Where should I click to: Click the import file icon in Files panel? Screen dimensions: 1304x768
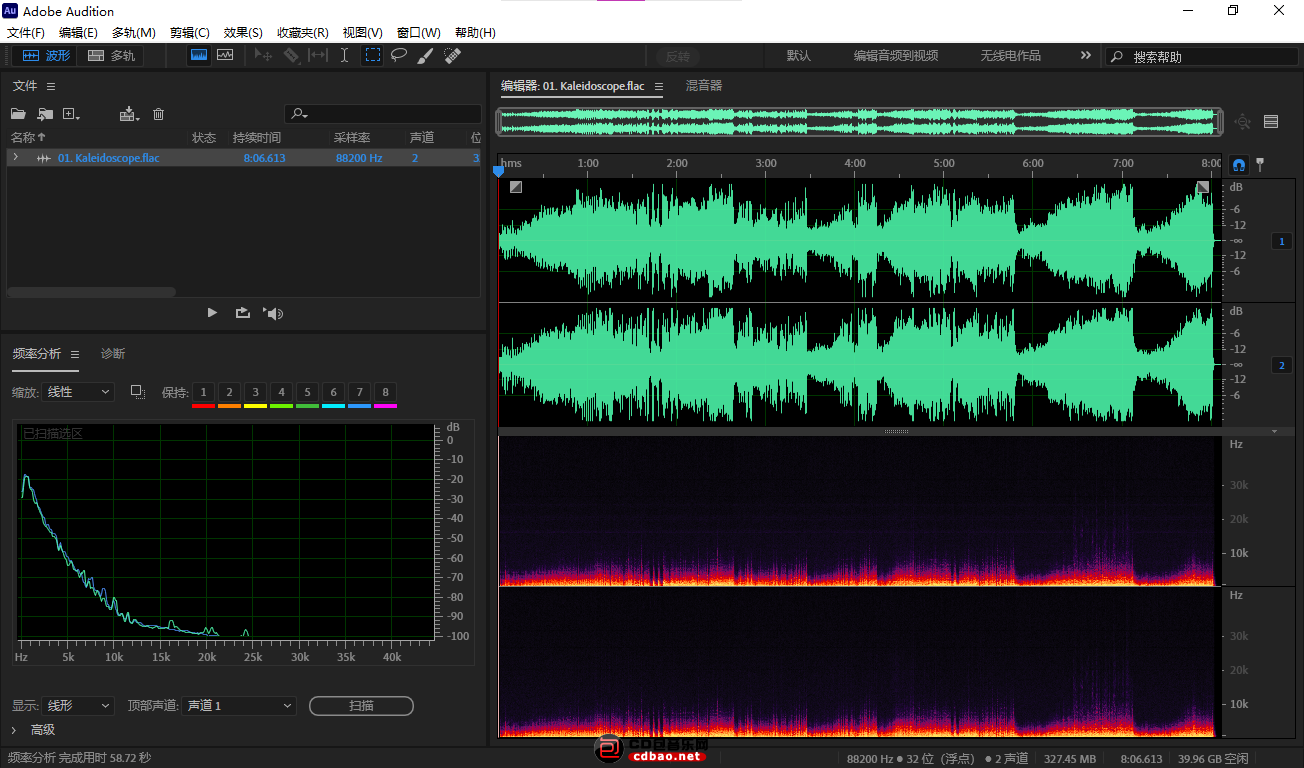point(45,114)
